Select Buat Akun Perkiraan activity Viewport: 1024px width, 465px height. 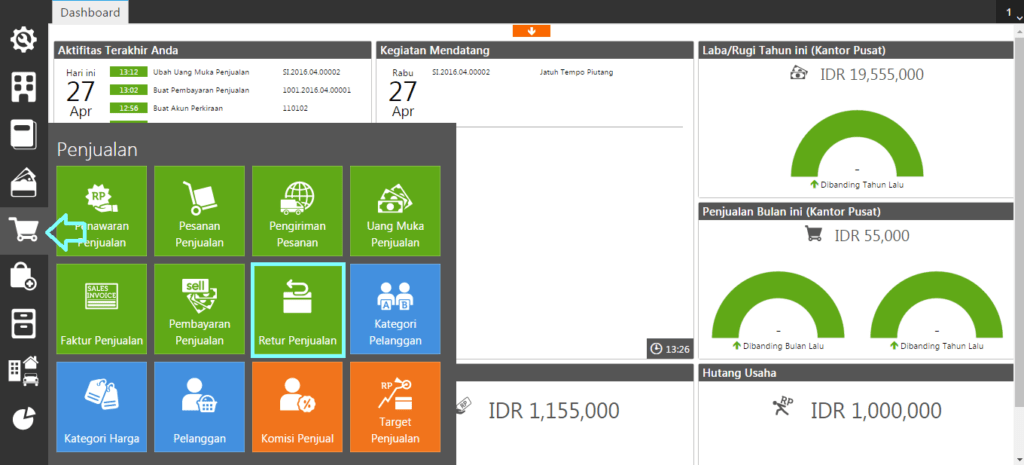pyautogui.click(x=188, y=108)
